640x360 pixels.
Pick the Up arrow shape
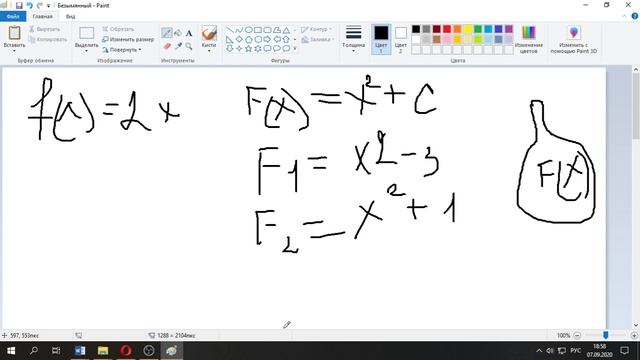click(x=287, y=39)
